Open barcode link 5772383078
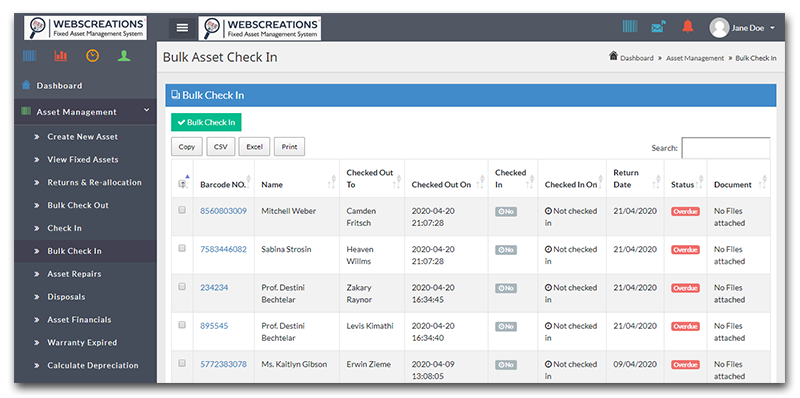The width and height of the screenshot is (800, 398). tap(223, 364)
